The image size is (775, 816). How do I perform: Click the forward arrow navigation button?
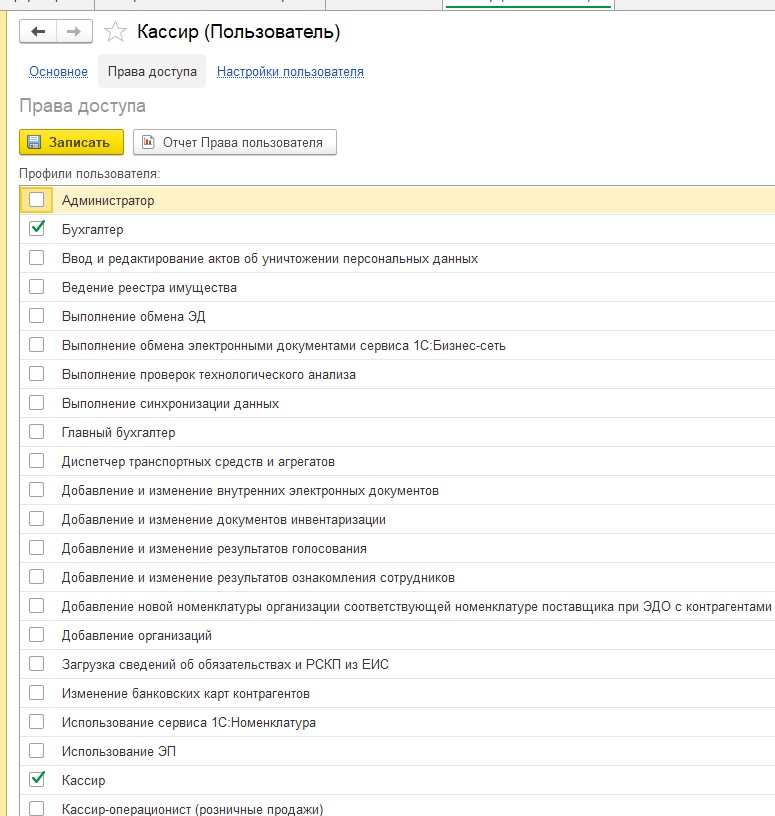pos(74,32)
